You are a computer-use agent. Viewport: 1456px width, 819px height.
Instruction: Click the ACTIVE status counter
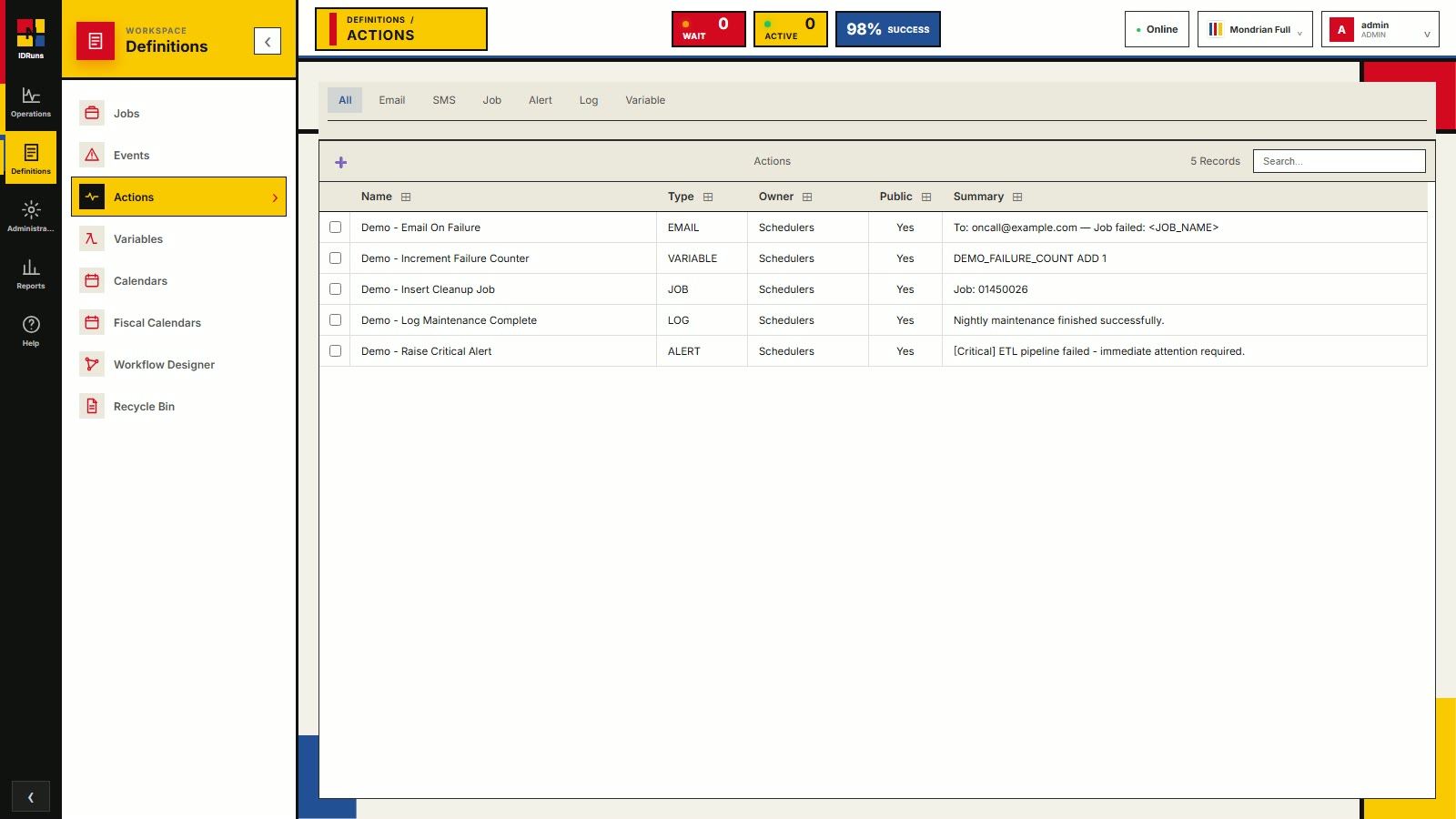pos(791,29)
